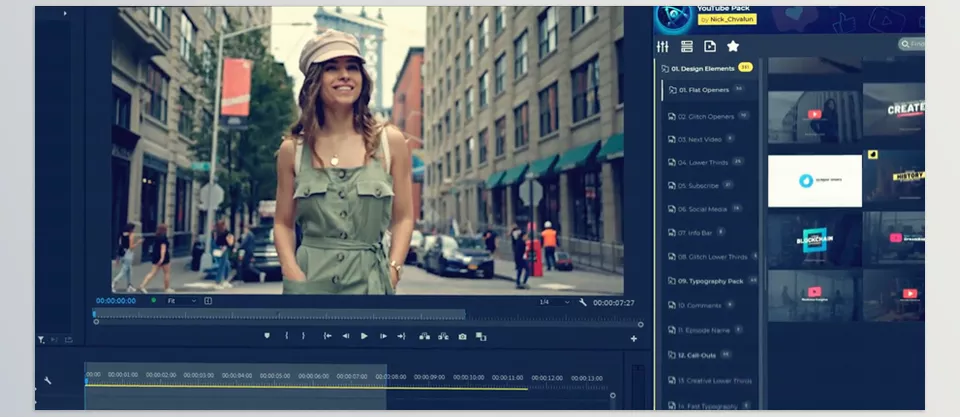Step back one frame

coord(346,336)
